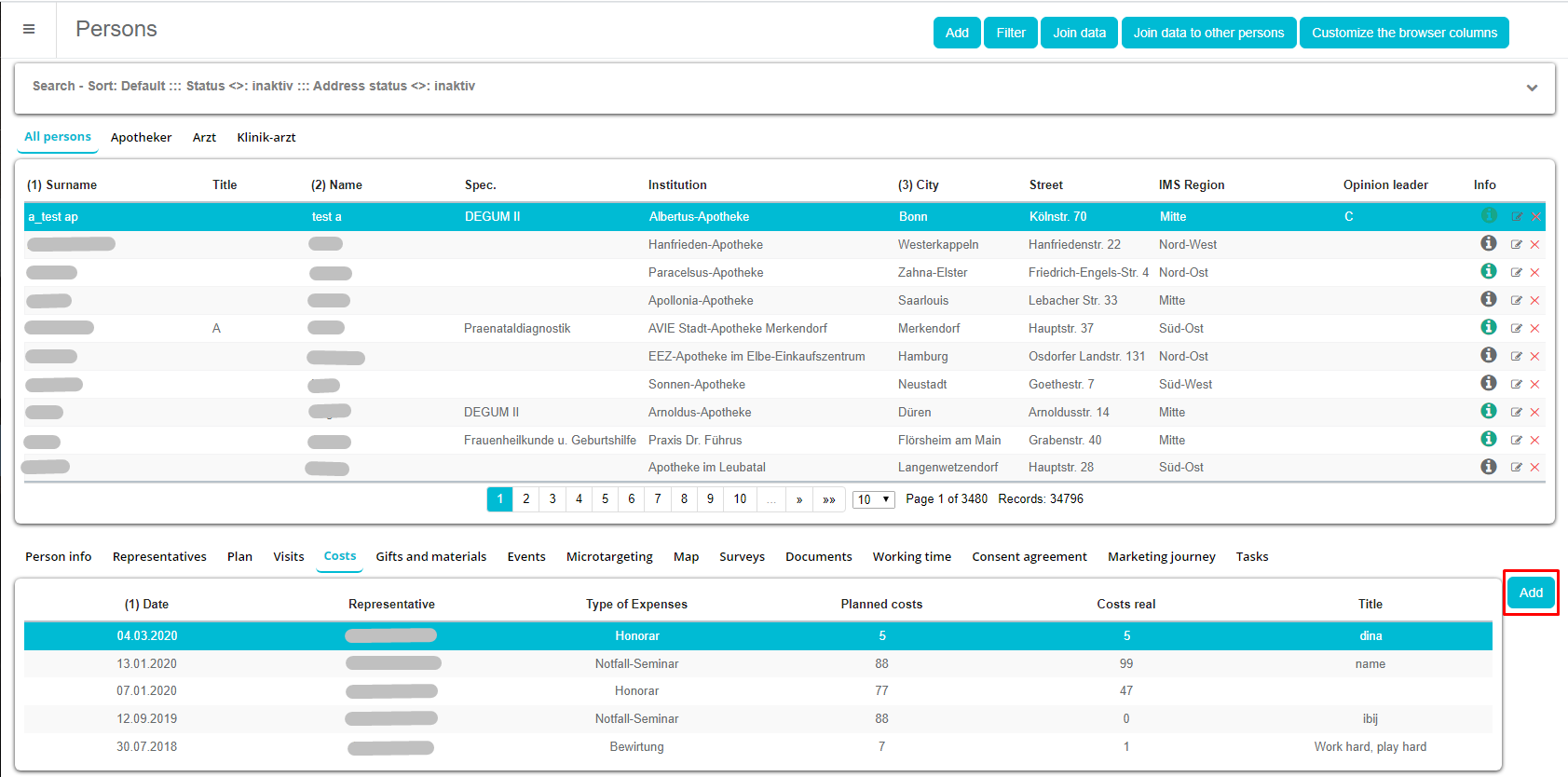Open the hamburger menu
The height and width of the screenshot is (777, 1568).
coord(29,30)
